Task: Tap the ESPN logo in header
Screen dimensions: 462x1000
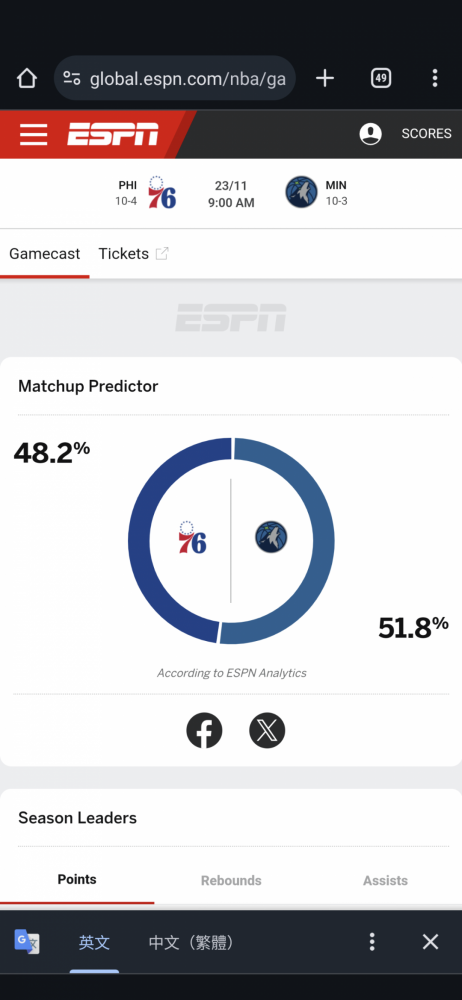Action: 113,135
